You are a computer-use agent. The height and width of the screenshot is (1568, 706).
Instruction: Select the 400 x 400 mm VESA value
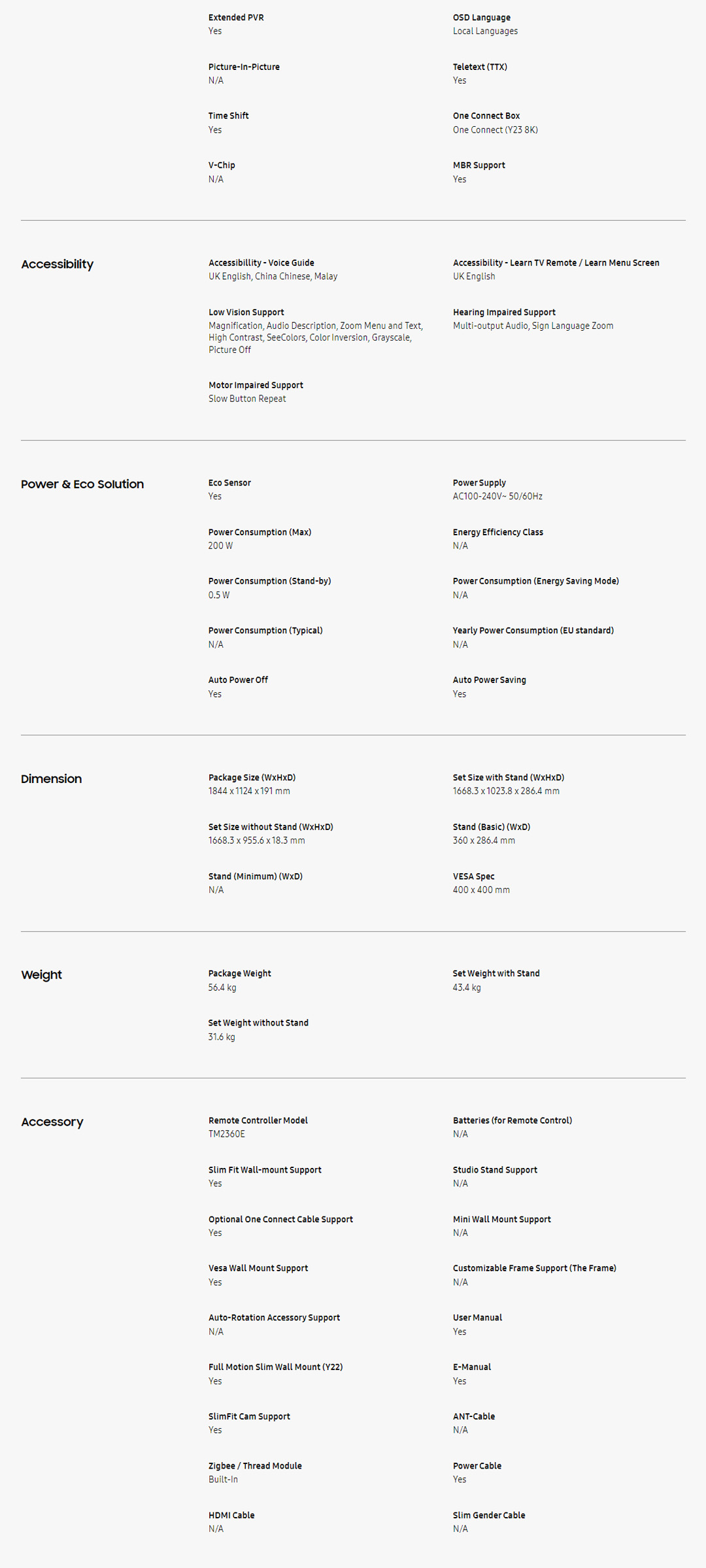pyautogui.click(x=481, y=890)
